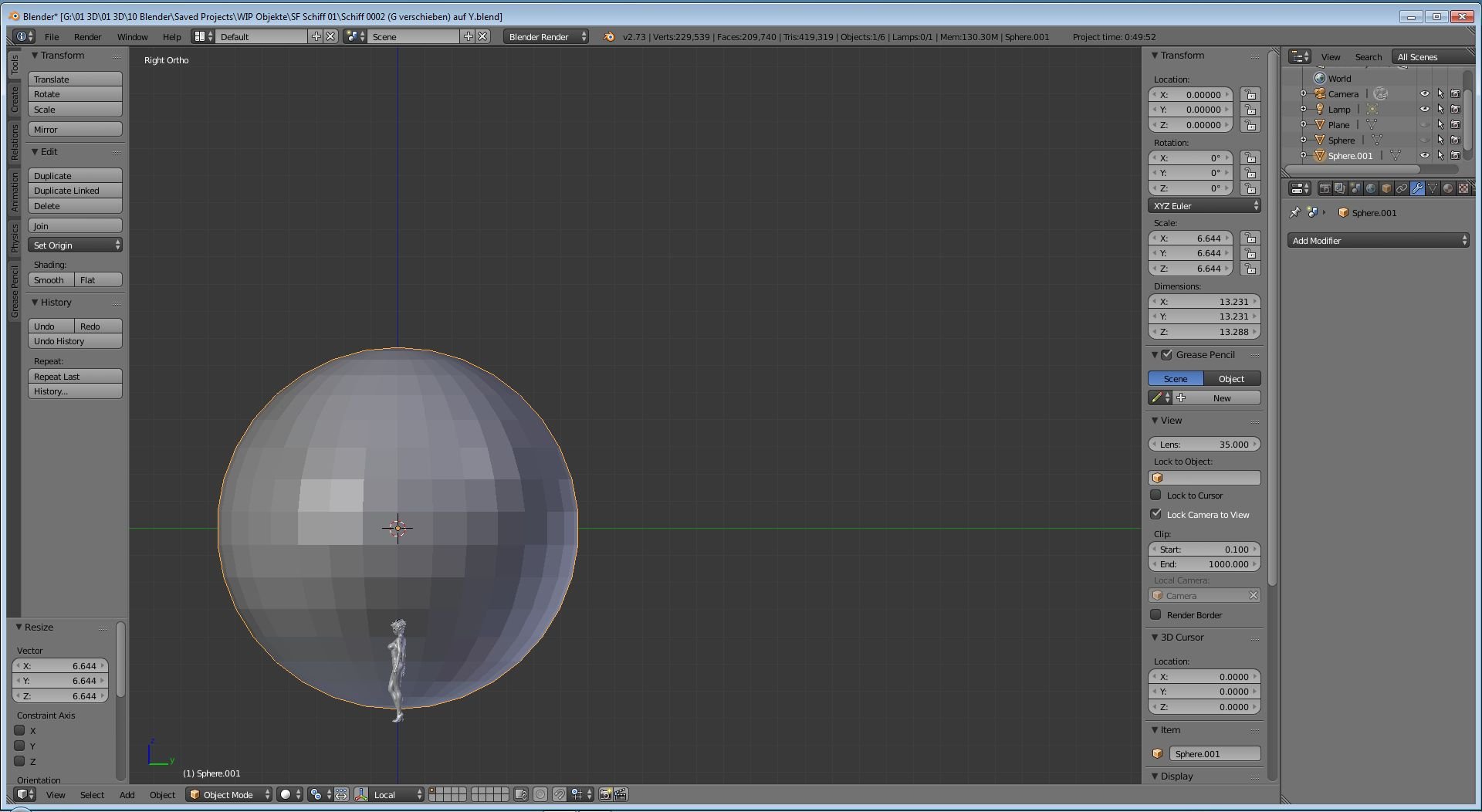The height and width of the screenshot is (812, 1482).
Task: Click the lock icon beside Location X
Action: [1250, 95]
